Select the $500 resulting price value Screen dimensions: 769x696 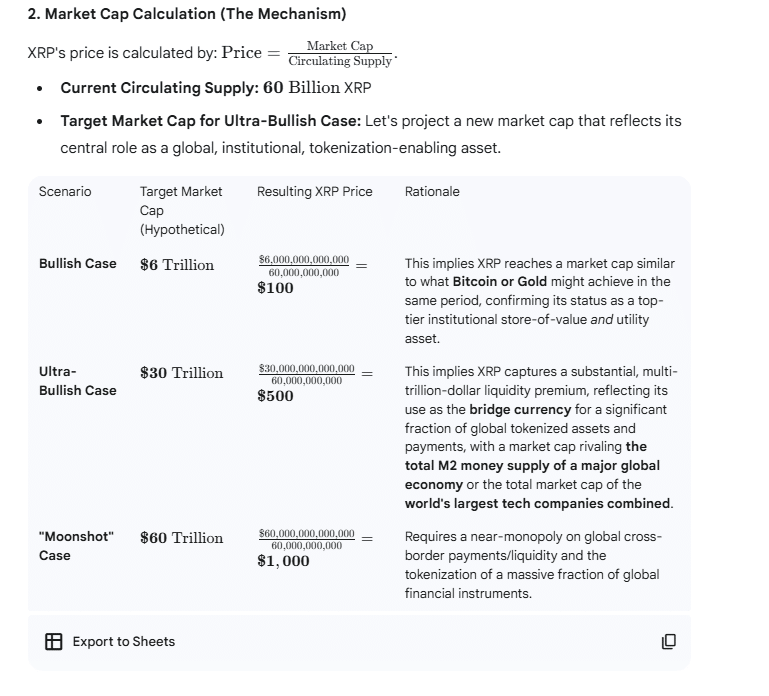pos(276,396)
